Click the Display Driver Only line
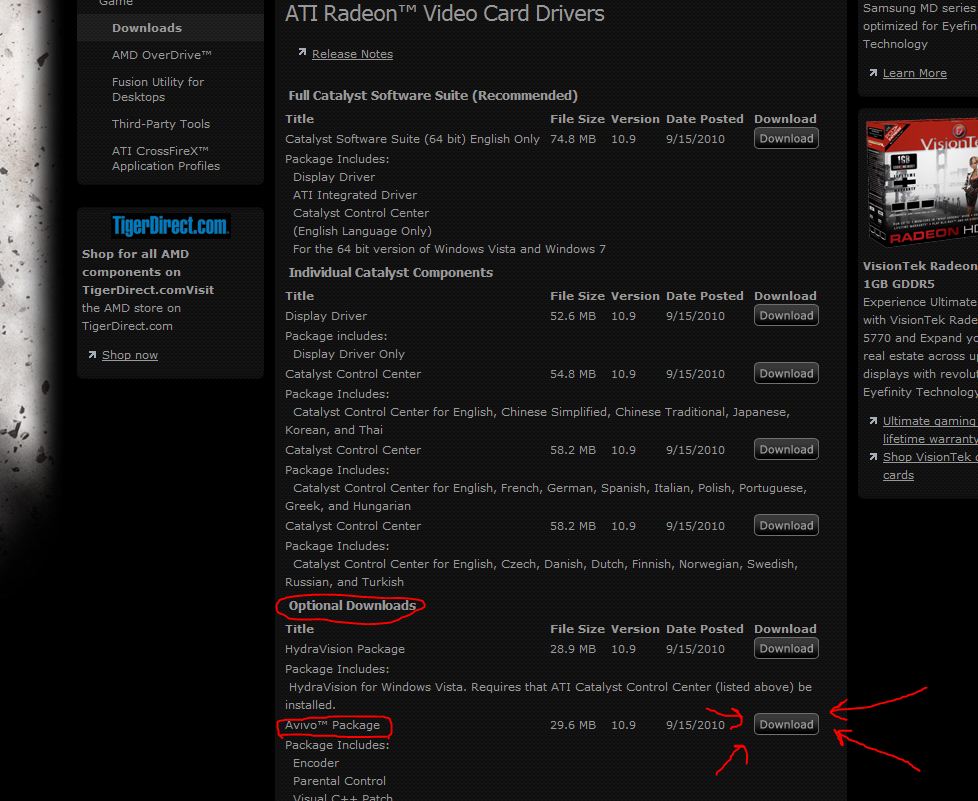 click(x=349, y=354)
